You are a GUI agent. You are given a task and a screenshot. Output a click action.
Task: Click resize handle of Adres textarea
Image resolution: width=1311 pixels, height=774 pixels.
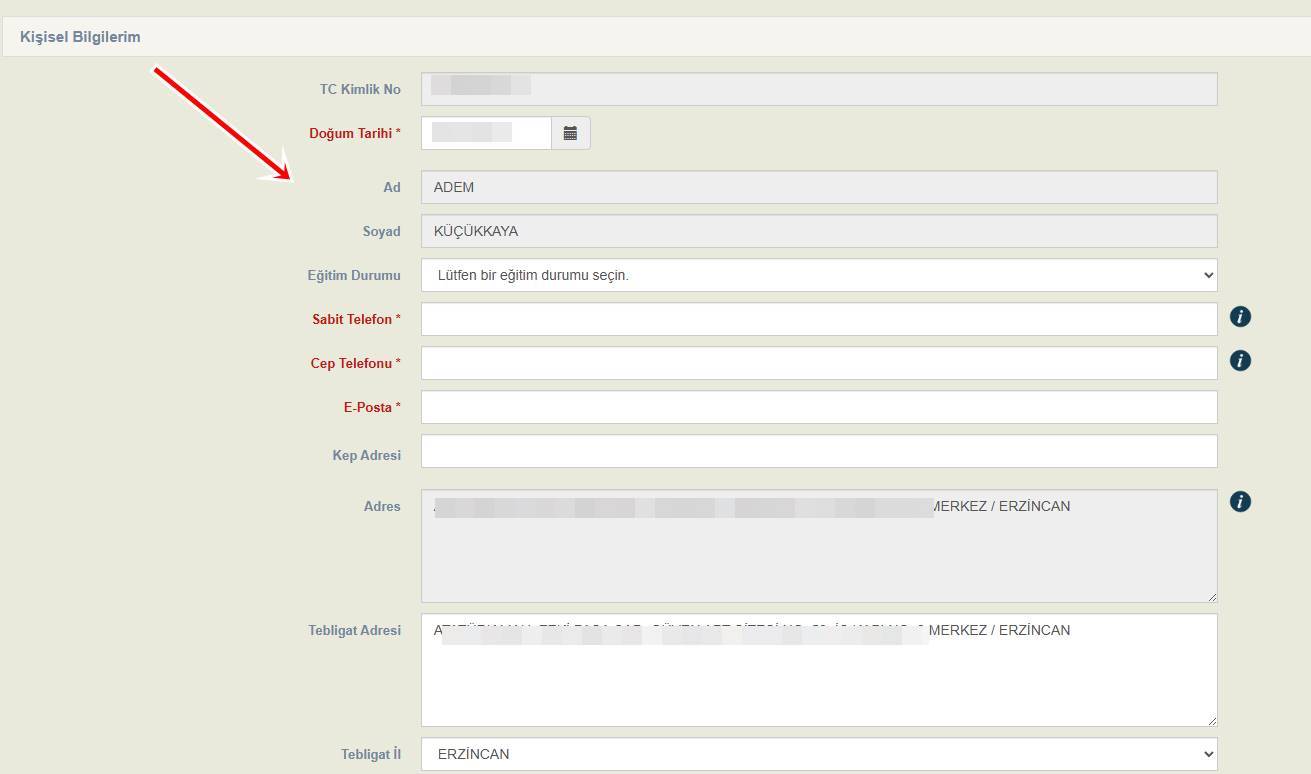1211,596
